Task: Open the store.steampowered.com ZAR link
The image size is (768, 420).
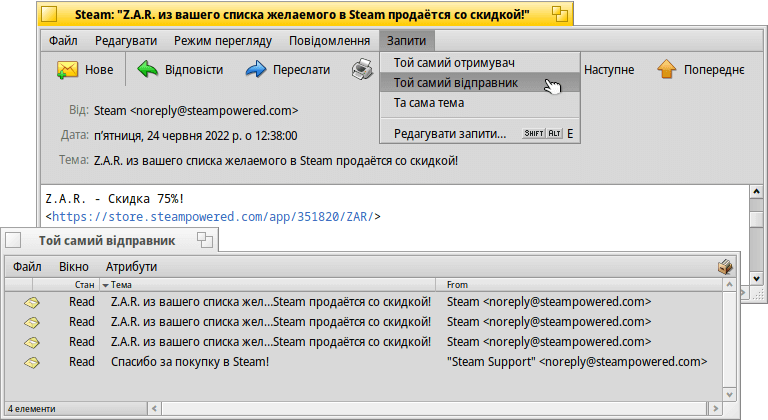Action: pyautogui.click(x=213, y=217)
